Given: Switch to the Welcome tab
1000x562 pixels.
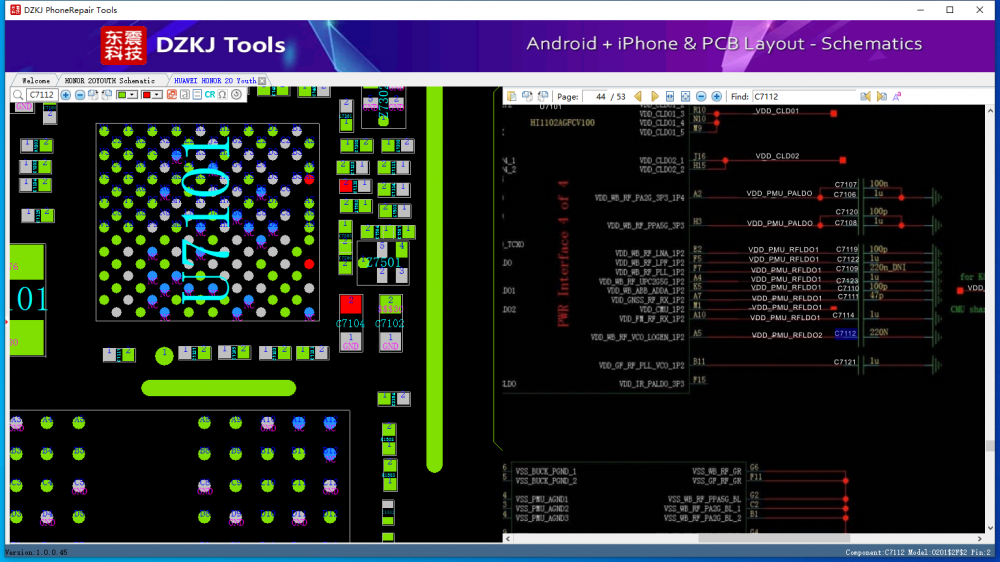Looking at the screenshot, I should [x=36, y=80].
